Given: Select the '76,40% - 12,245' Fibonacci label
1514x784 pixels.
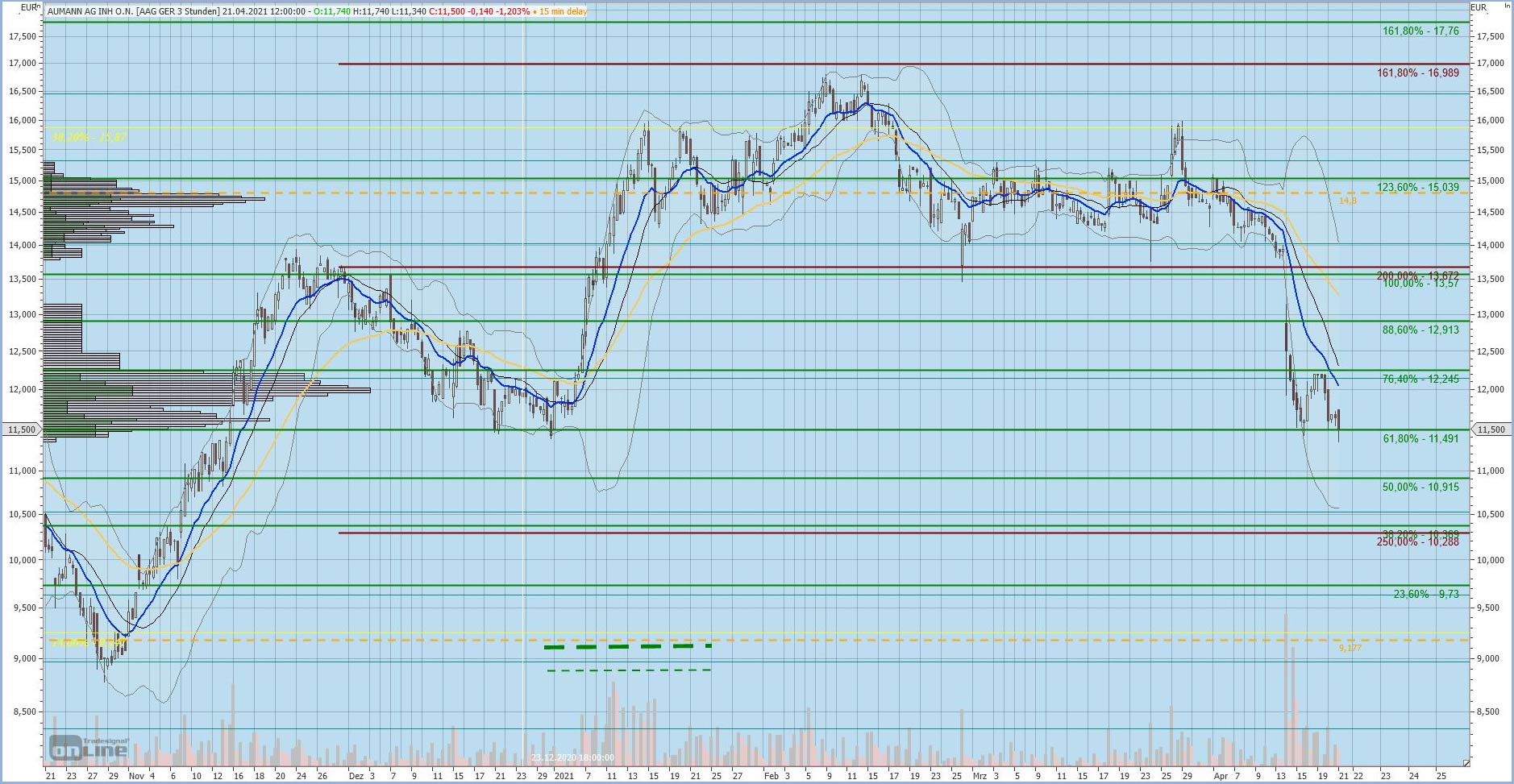Looking at the screenshot, I should [1420, 380].
